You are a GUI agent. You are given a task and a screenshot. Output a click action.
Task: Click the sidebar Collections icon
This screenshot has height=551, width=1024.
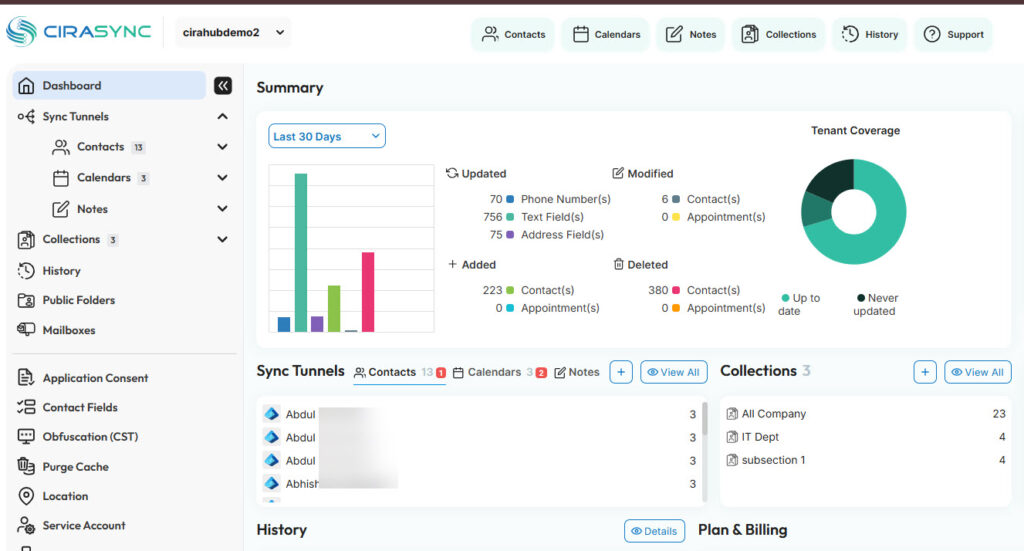26,240
